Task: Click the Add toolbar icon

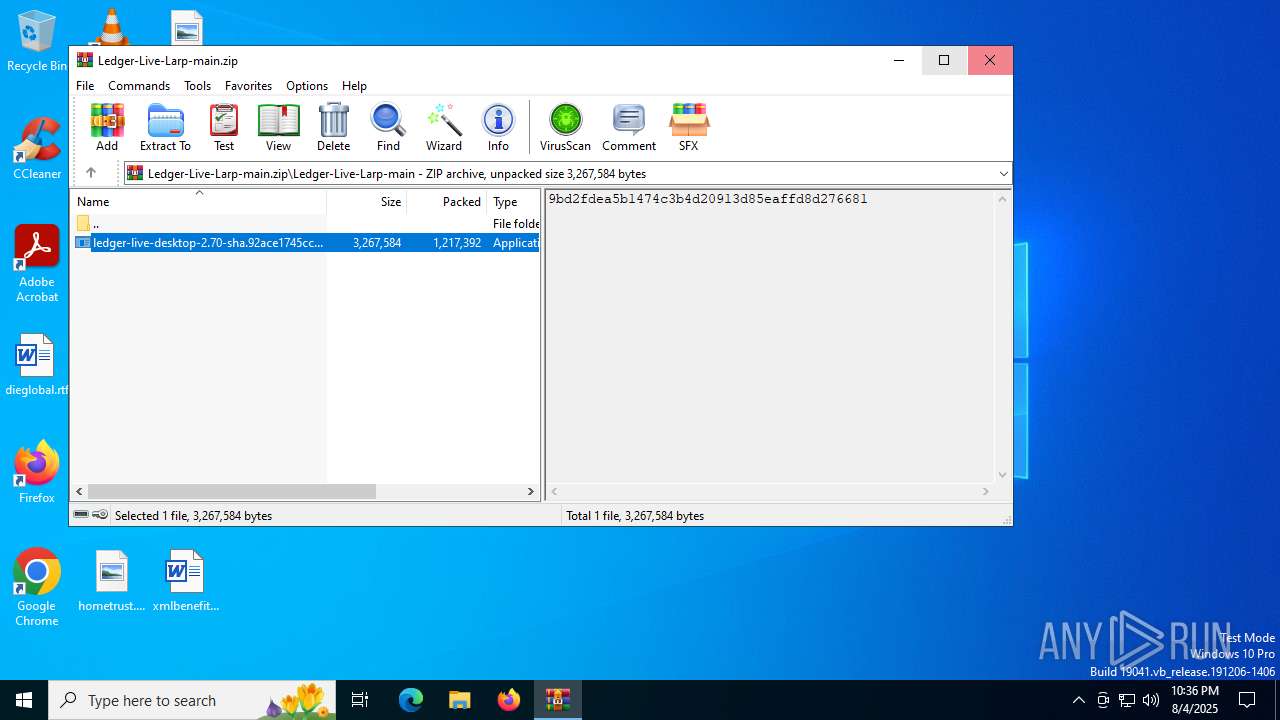Action: click(107, 127)
